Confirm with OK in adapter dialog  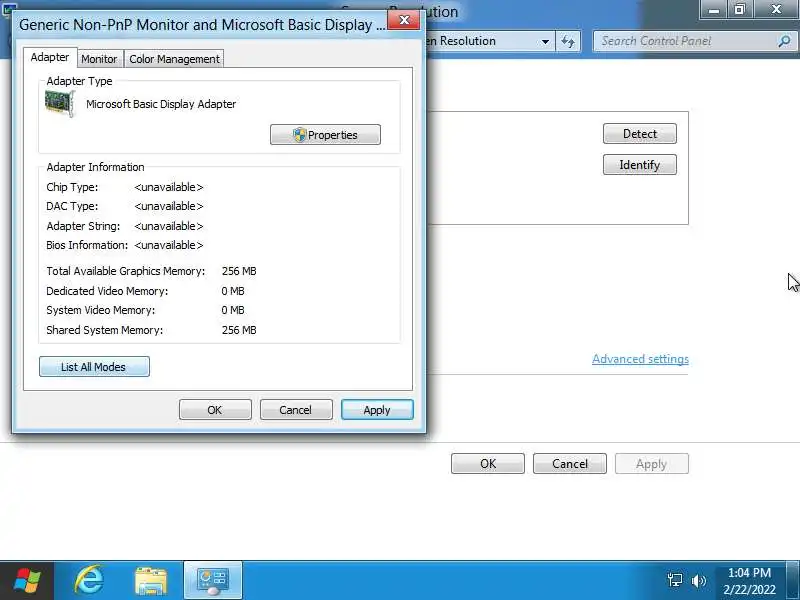[215, 410]
